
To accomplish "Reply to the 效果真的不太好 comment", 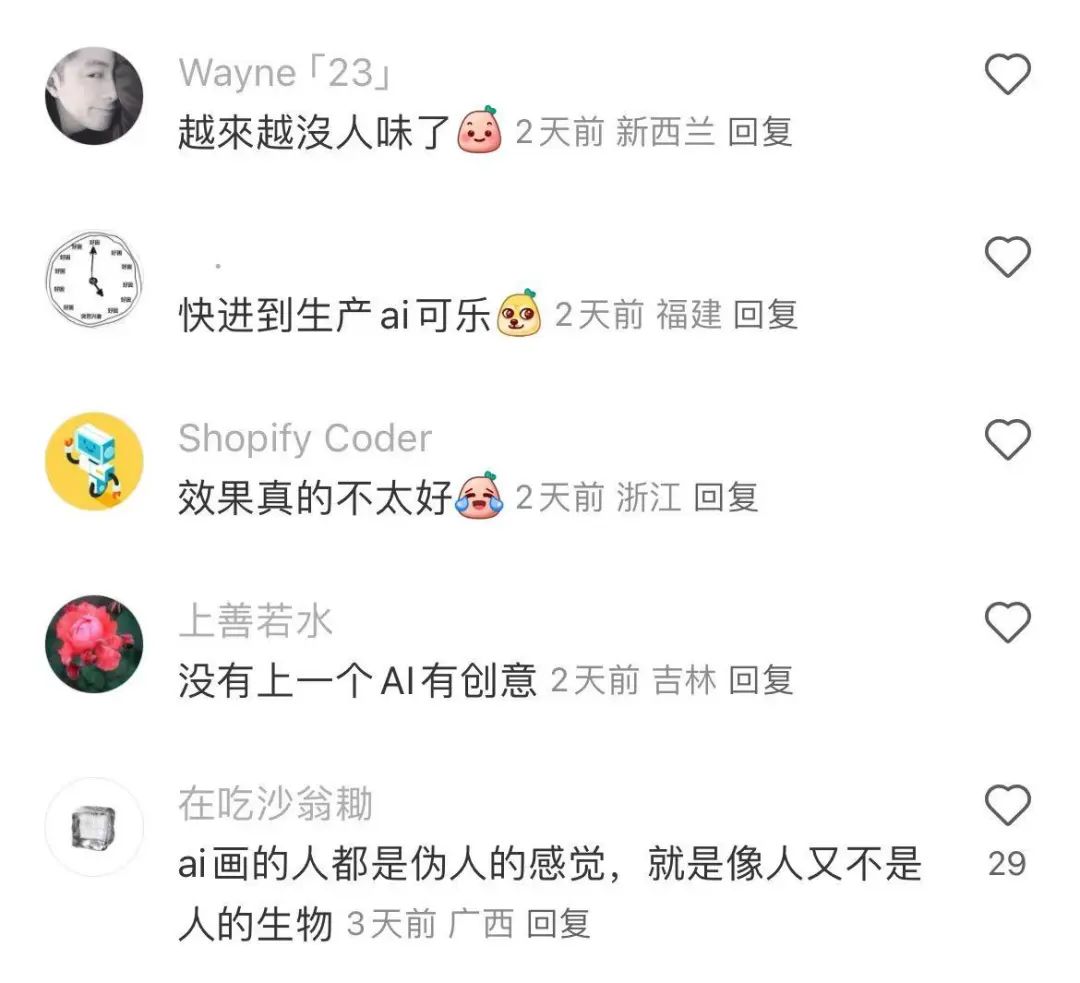I will 725,497.
